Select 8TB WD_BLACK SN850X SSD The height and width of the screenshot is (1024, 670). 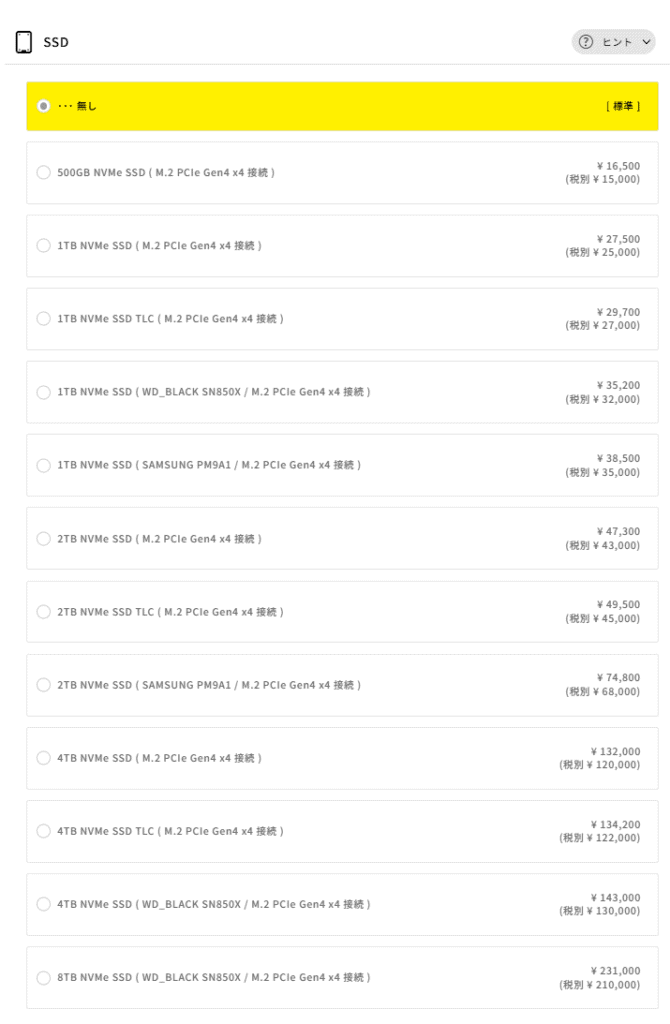point(43,977)
